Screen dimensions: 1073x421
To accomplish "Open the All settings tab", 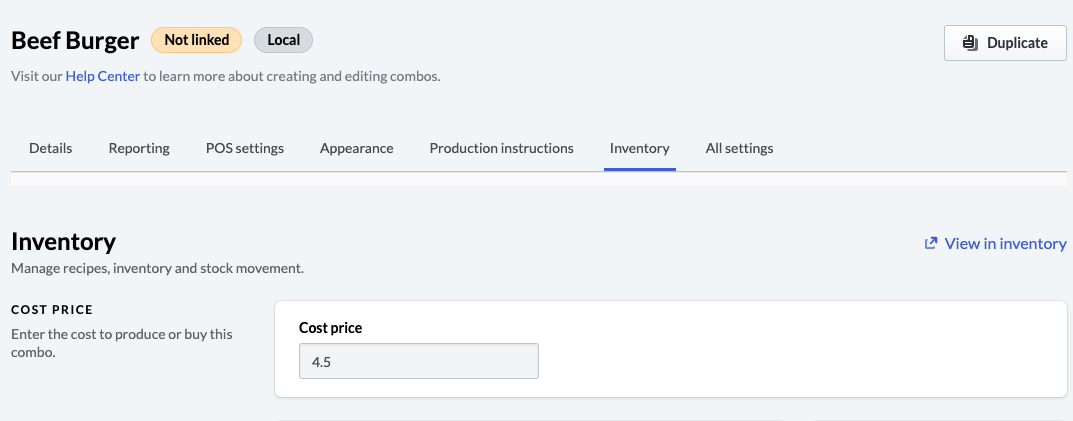I will click(x=739, y=148).
